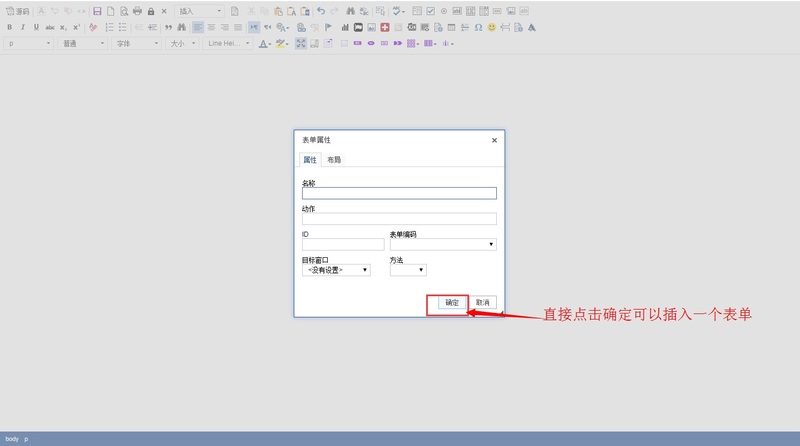
Task: Click the 取消 button
Action: point(482,302)
